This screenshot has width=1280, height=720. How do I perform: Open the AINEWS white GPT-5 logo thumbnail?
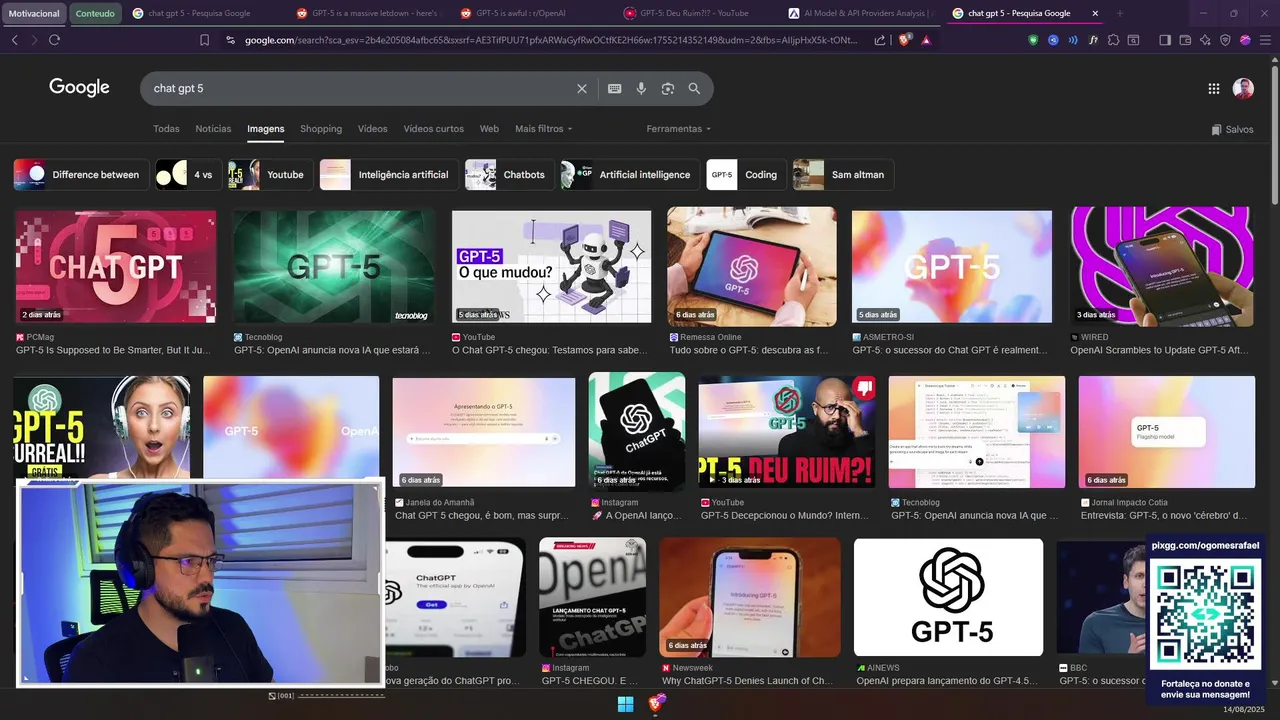pyautogui.click(x=948, y=597)
